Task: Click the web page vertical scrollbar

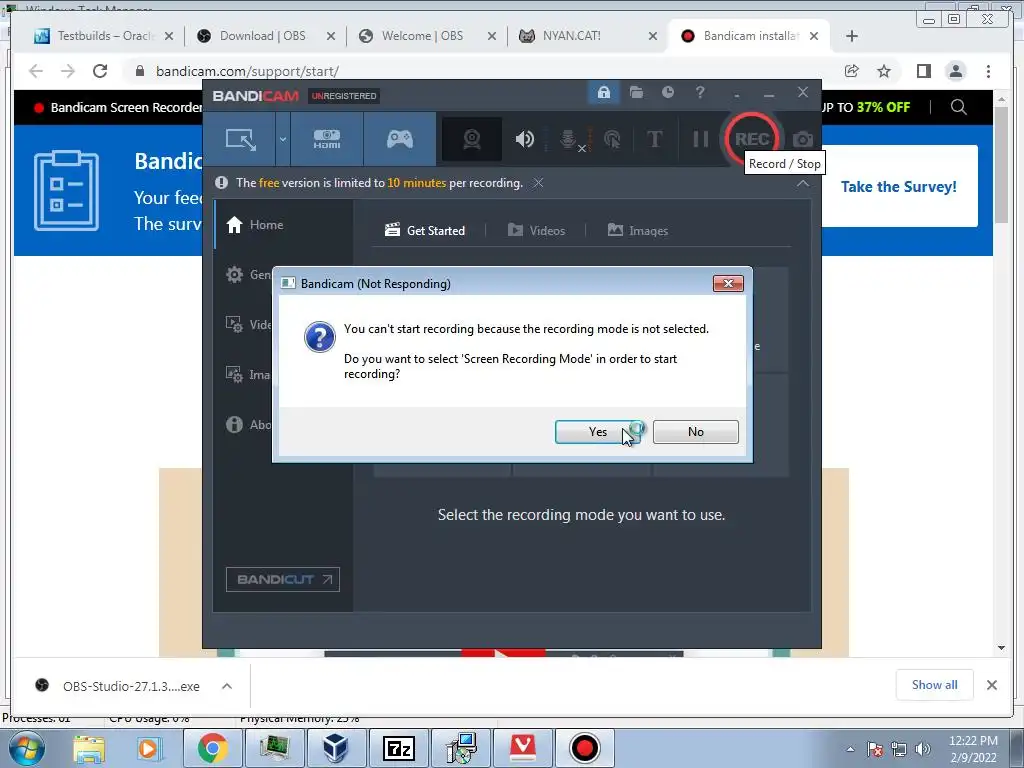Action: 1001,163
